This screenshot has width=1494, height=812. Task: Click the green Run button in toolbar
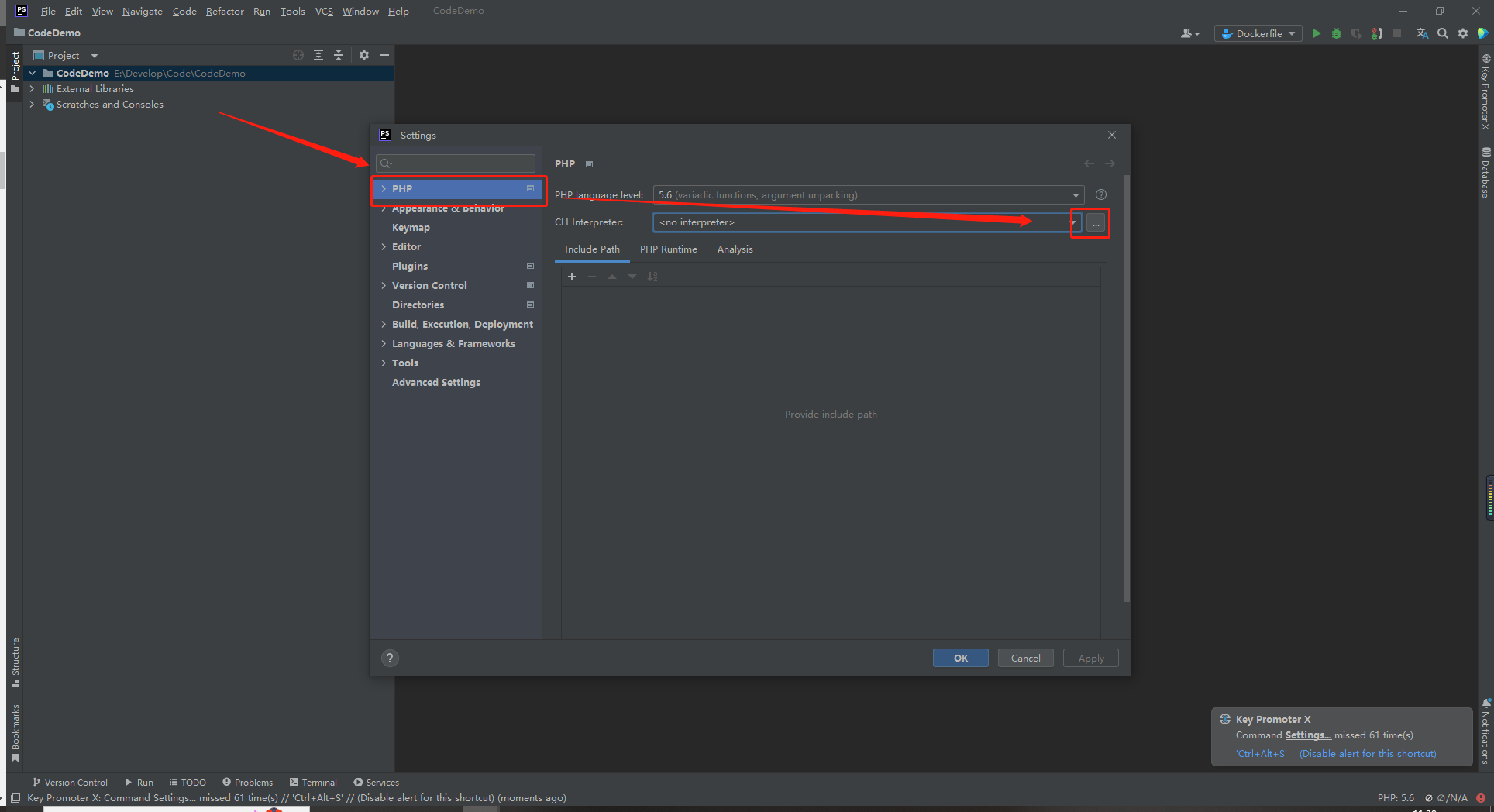pyautogui.click(x=1316, y=33)
